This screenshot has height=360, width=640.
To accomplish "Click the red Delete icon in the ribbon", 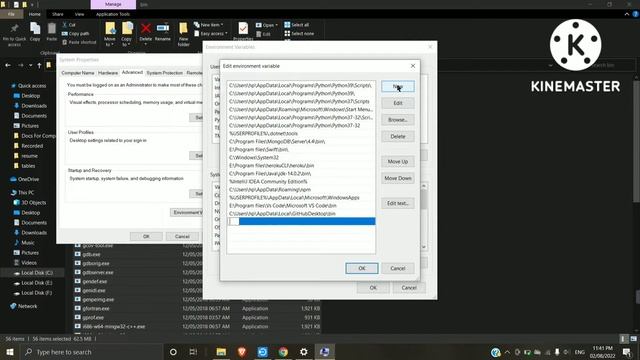I will coord(146,29).
